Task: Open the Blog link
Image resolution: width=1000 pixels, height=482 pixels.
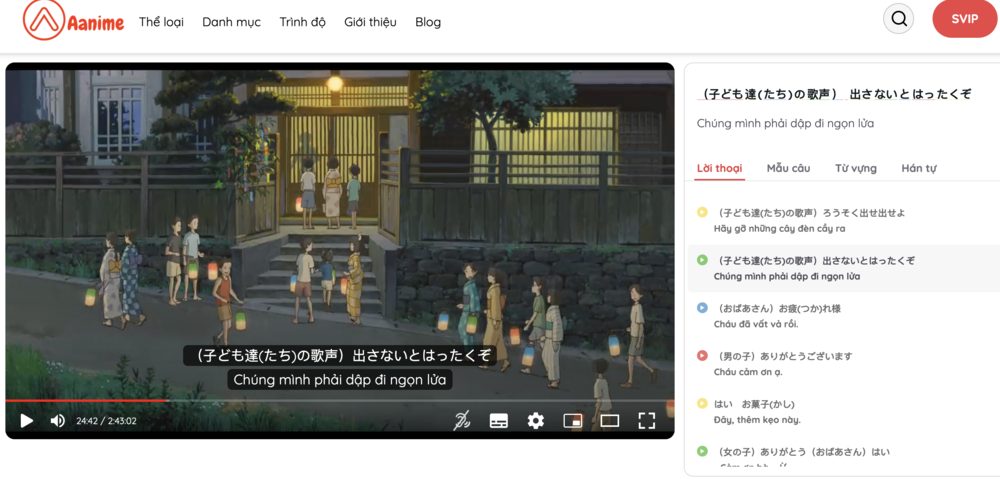Action: click(428, 22)
